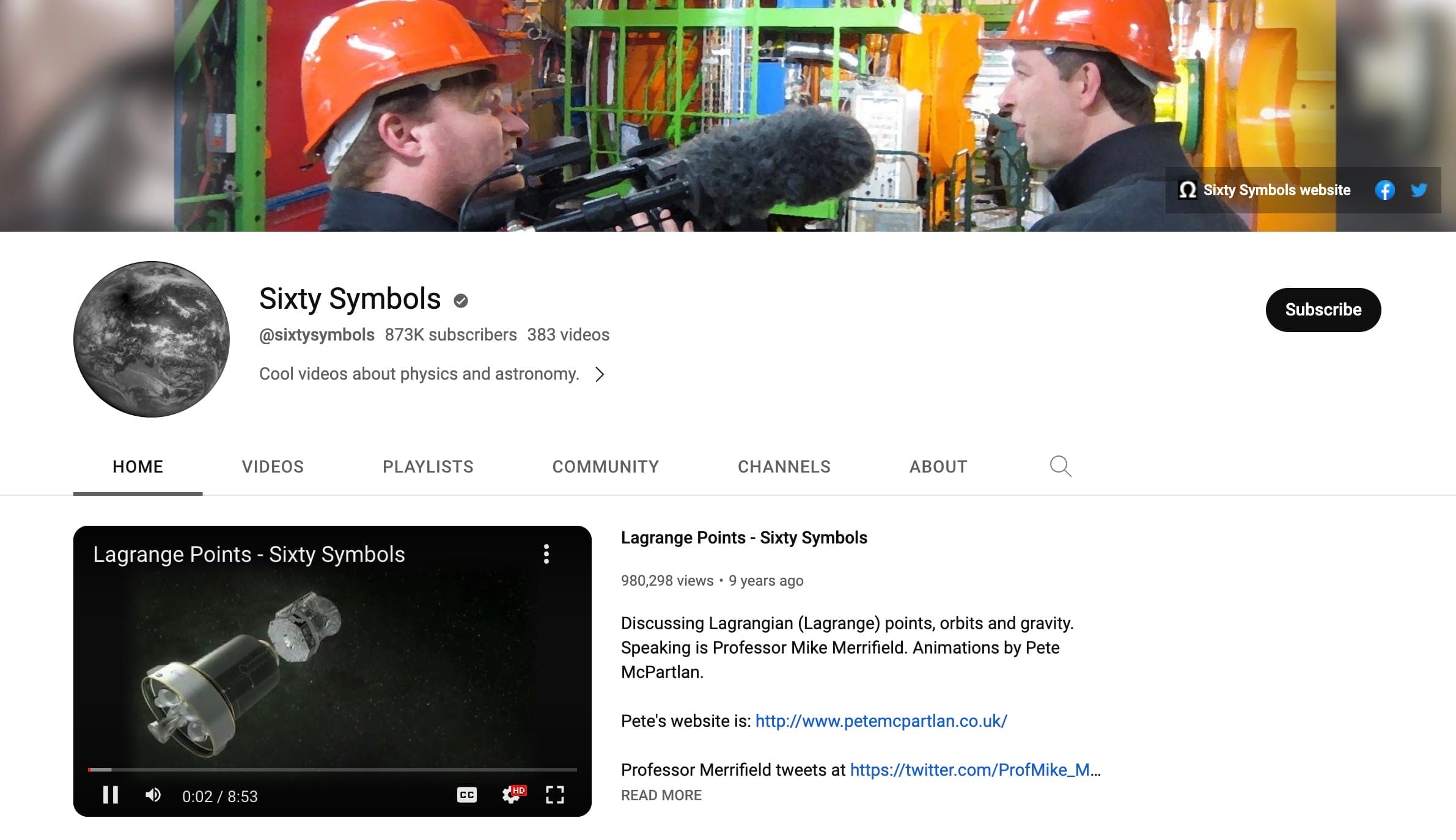Expand the video description with READ MORE
1456x840 pixels.
tap(661, 795)
